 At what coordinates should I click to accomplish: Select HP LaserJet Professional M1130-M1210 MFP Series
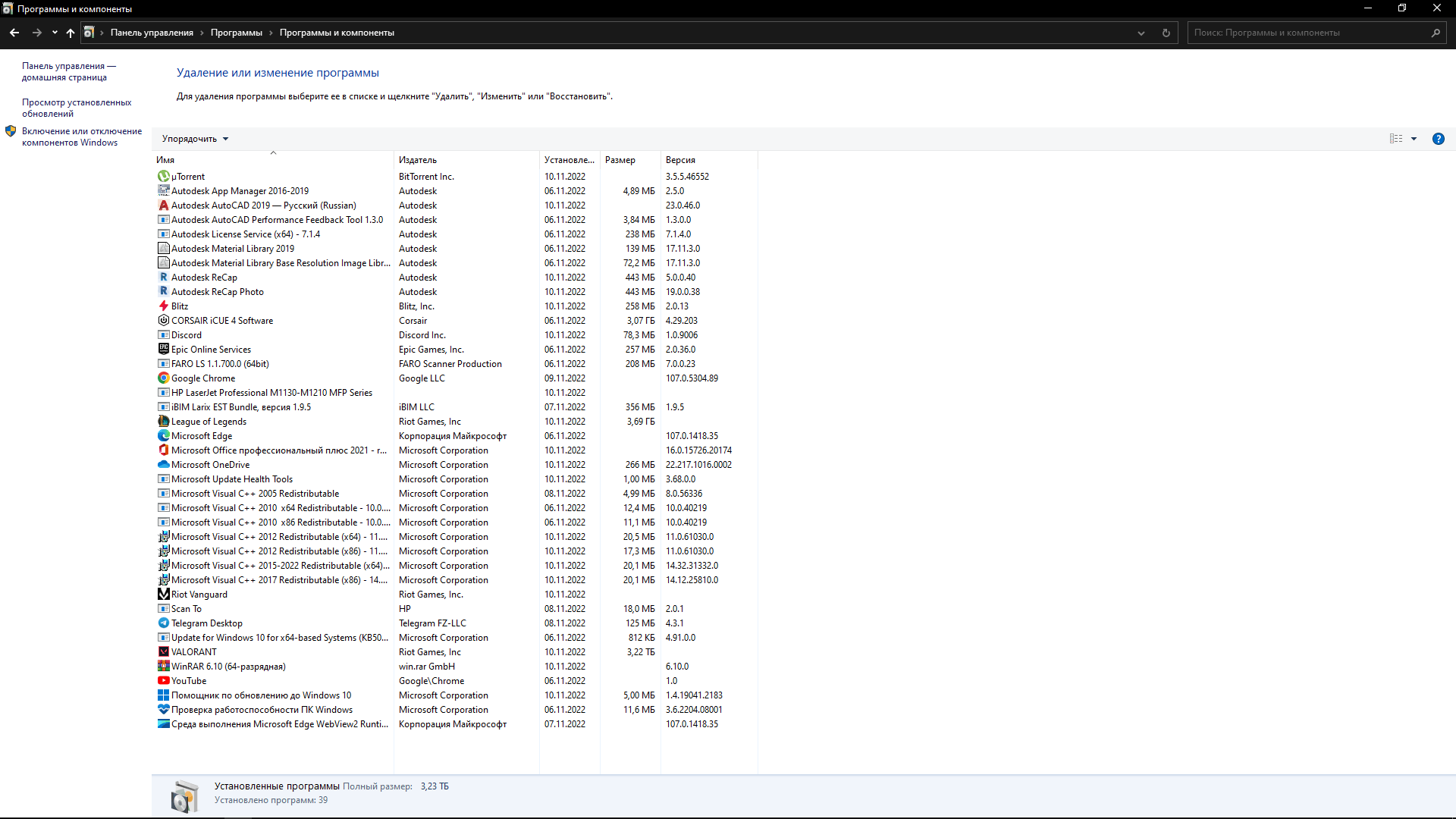click(455, 392)
